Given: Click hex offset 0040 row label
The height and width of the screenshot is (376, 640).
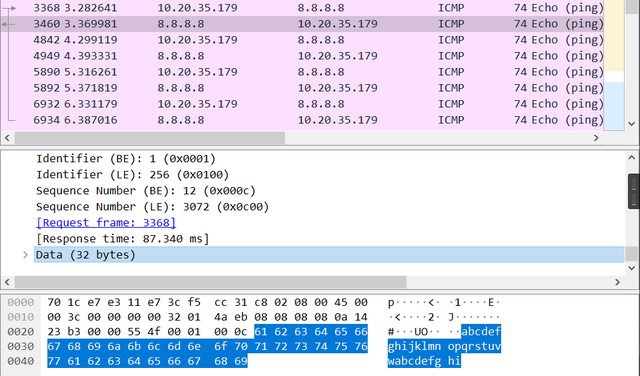Looking at the screenshot, I should click(20, 361).
